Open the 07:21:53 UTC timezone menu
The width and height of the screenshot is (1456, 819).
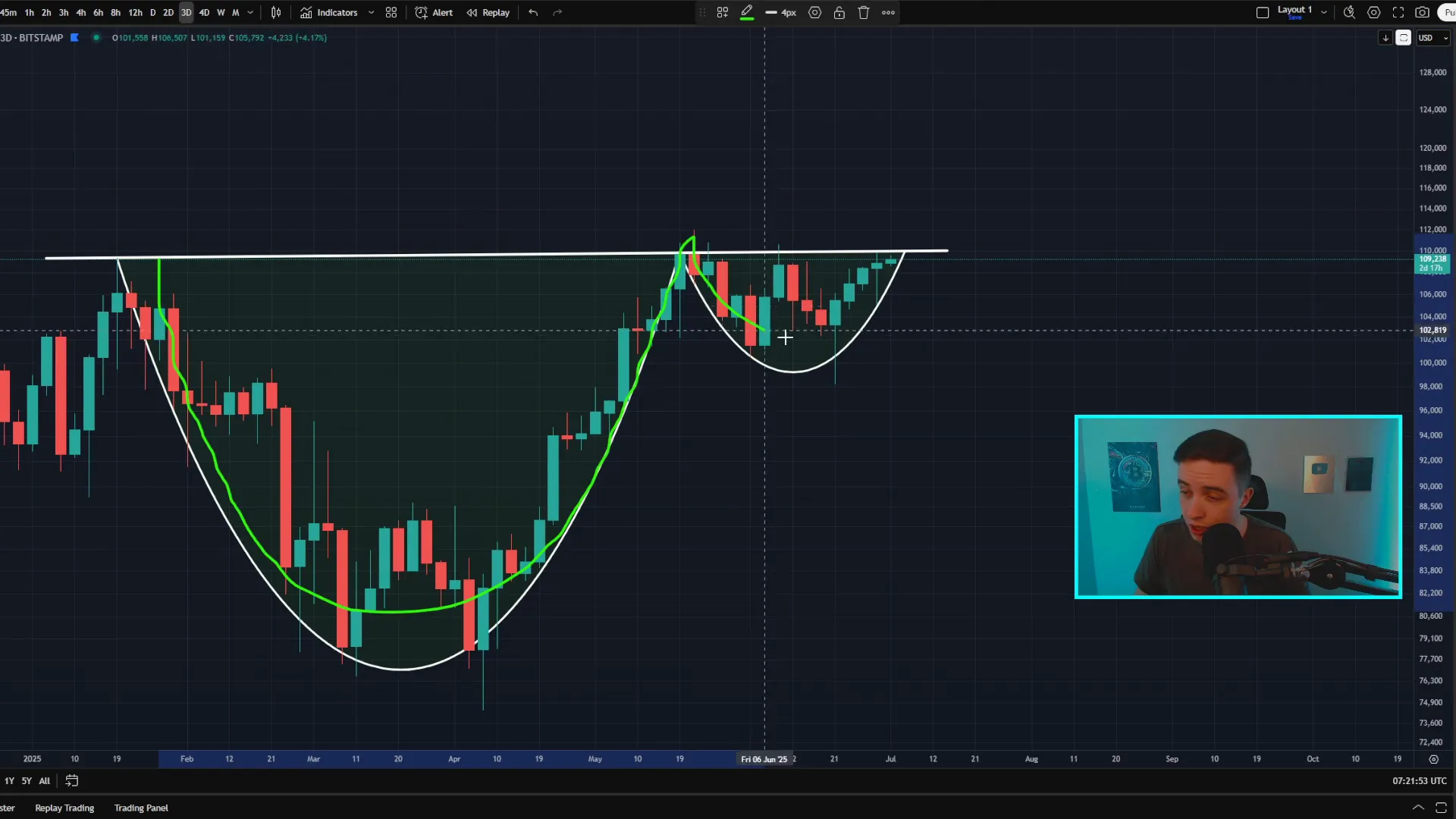click(x=1419, y=781)
